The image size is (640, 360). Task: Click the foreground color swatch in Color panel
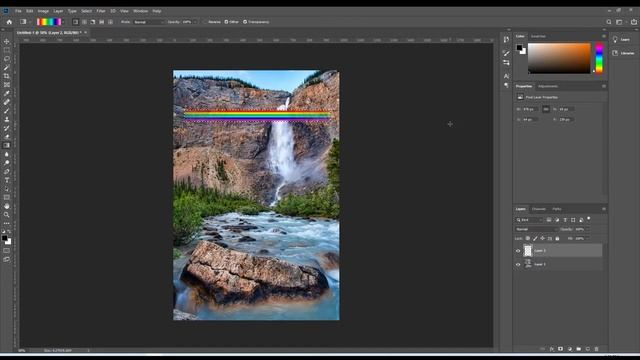tap(519, 48)
